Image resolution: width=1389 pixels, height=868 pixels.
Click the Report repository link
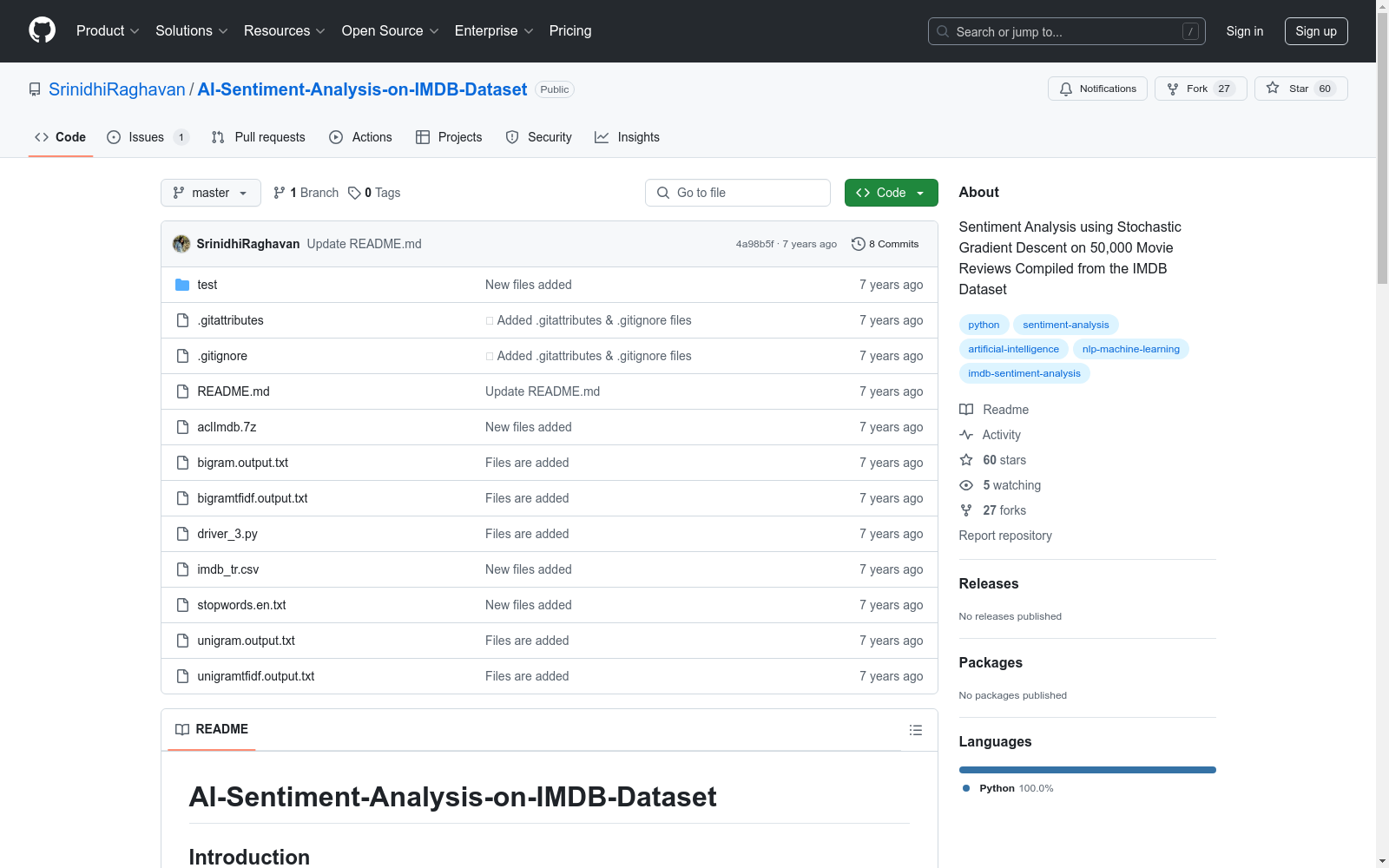click(1005, 536)
